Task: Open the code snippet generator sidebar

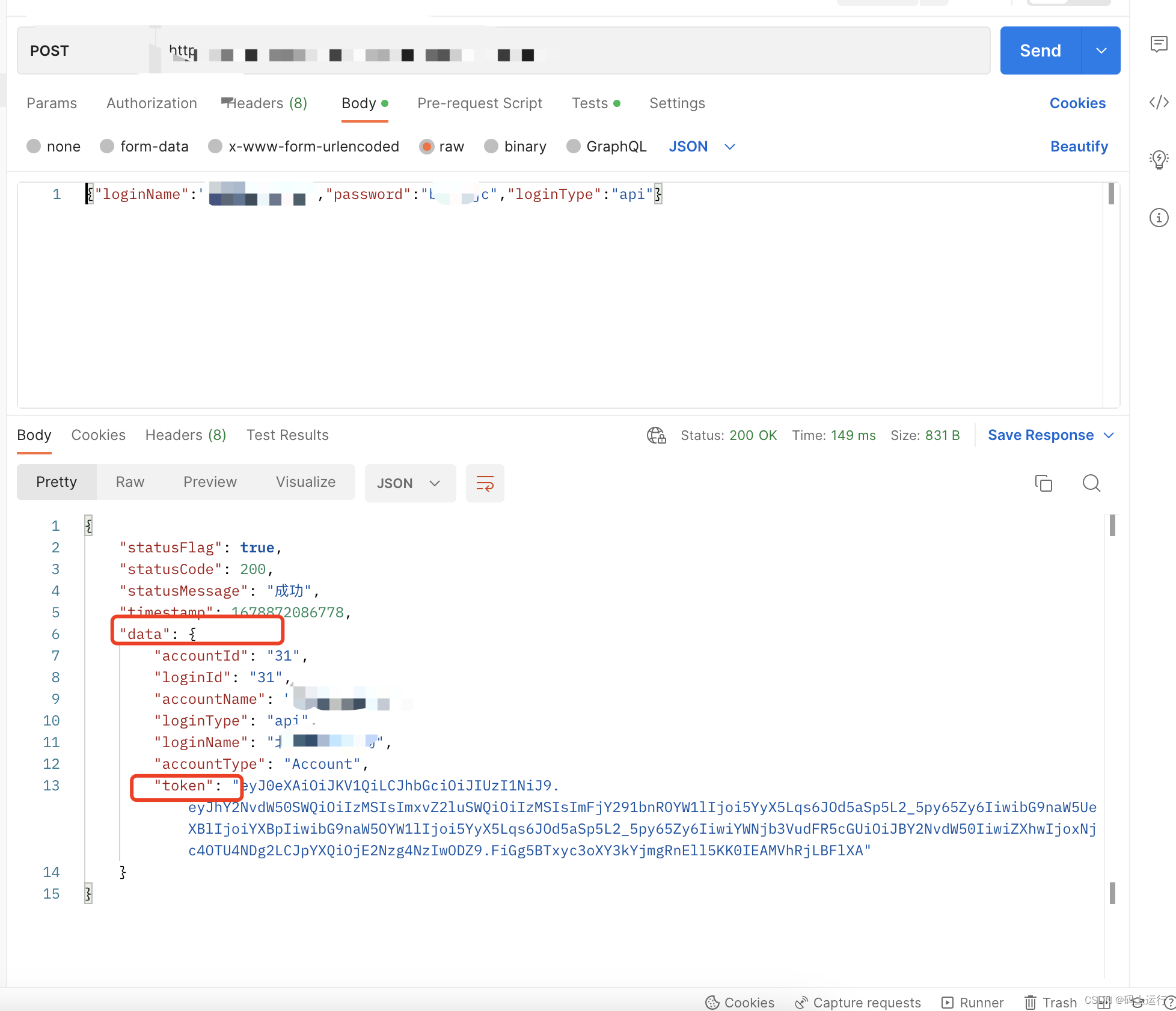Action: [1158, 102]
